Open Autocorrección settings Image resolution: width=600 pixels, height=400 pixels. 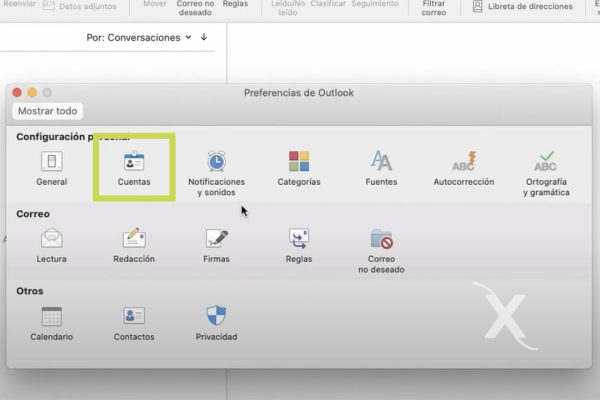click(464, 168)
